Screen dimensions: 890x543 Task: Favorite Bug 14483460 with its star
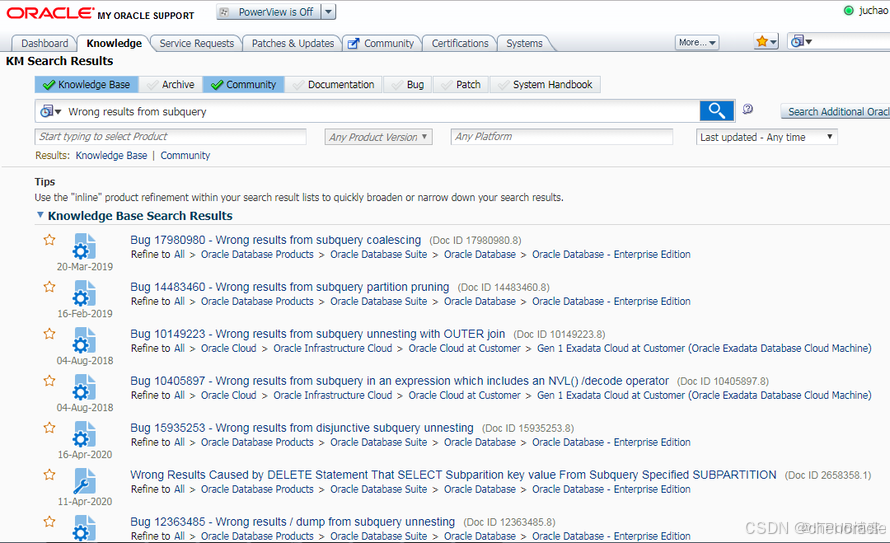pos(49,287)
